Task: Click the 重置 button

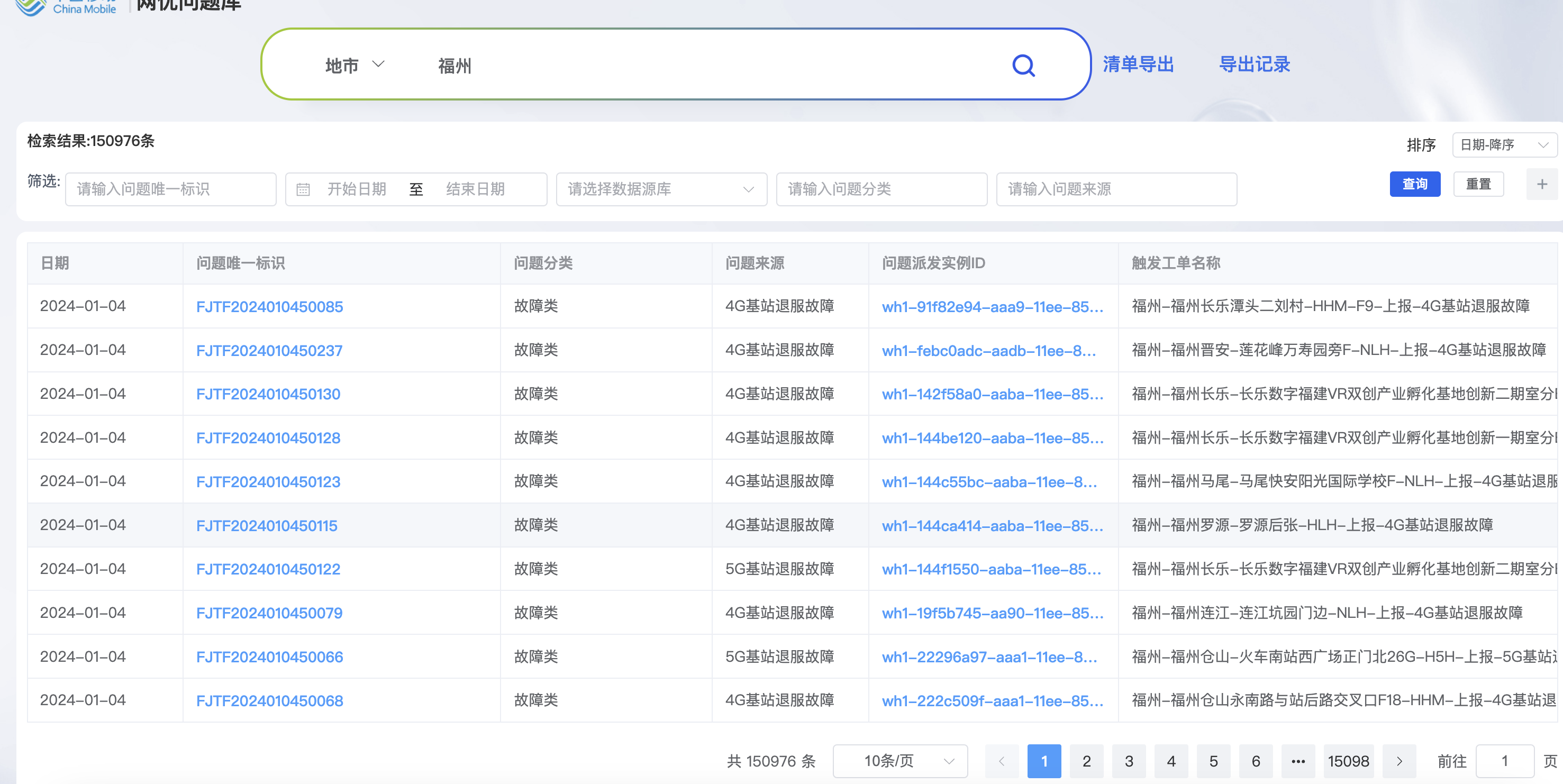Action: (x=1479, y=185)
